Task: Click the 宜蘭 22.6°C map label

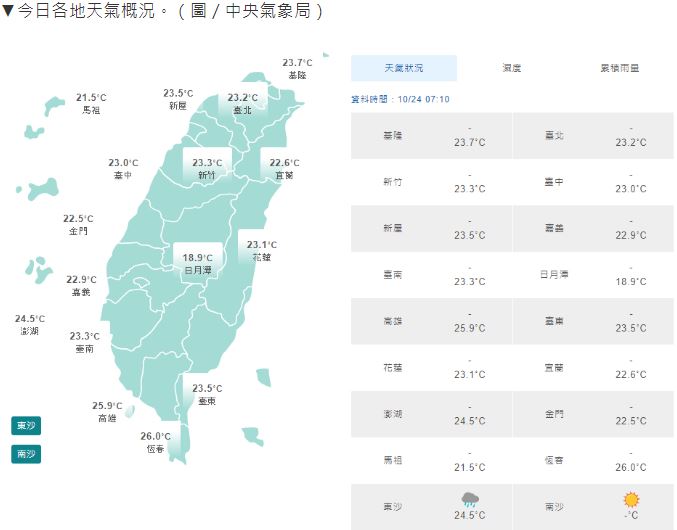Action: (284, 168)
